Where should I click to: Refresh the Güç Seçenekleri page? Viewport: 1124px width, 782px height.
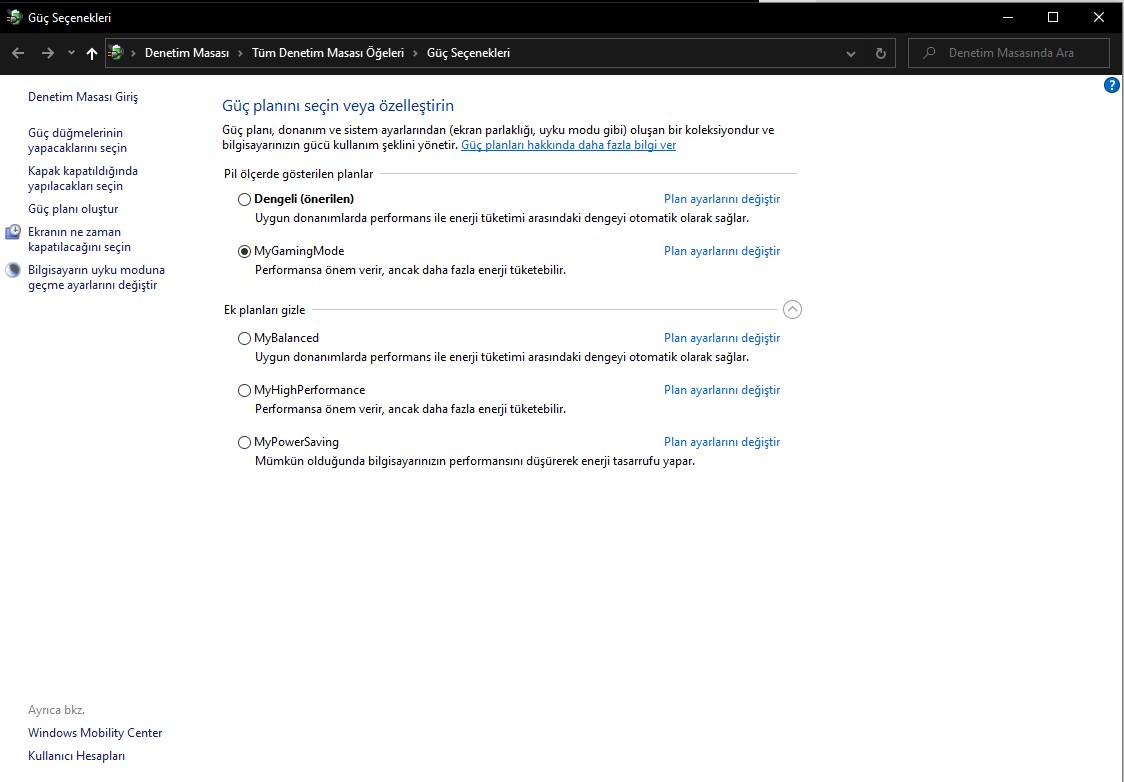point(880,53)
